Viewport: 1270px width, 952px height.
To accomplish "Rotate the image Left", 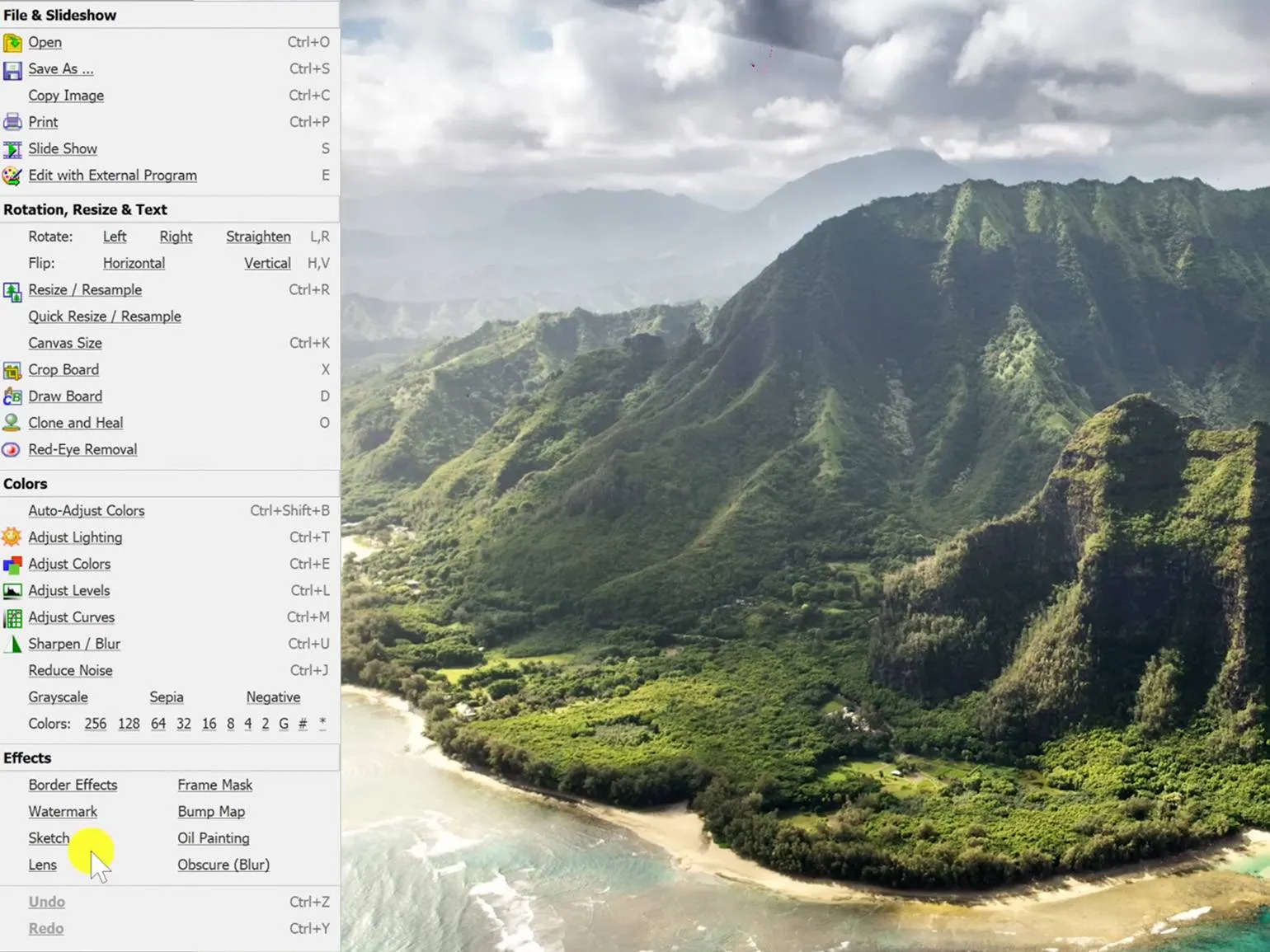I will point(115,237).
